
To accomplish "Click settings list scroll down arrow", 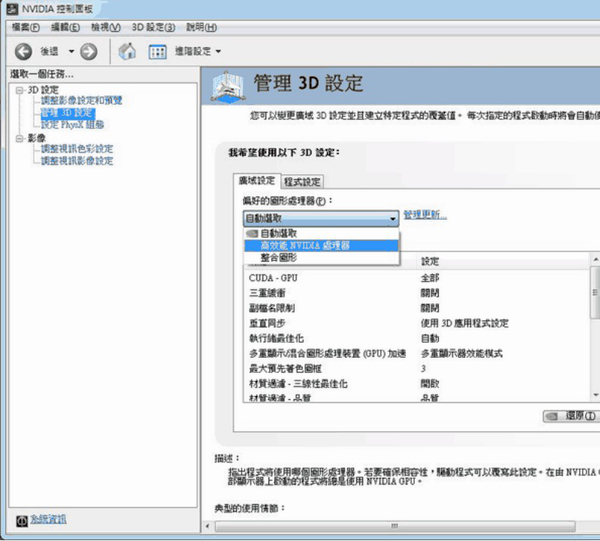I will pos(595,395).
